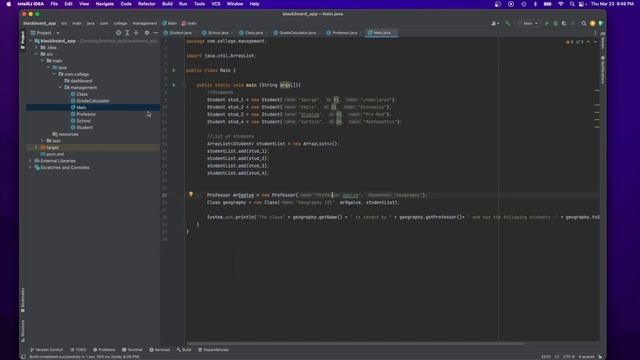The image size is (640, 360).
Task: Open the Refactor menu
Action: 147,4
